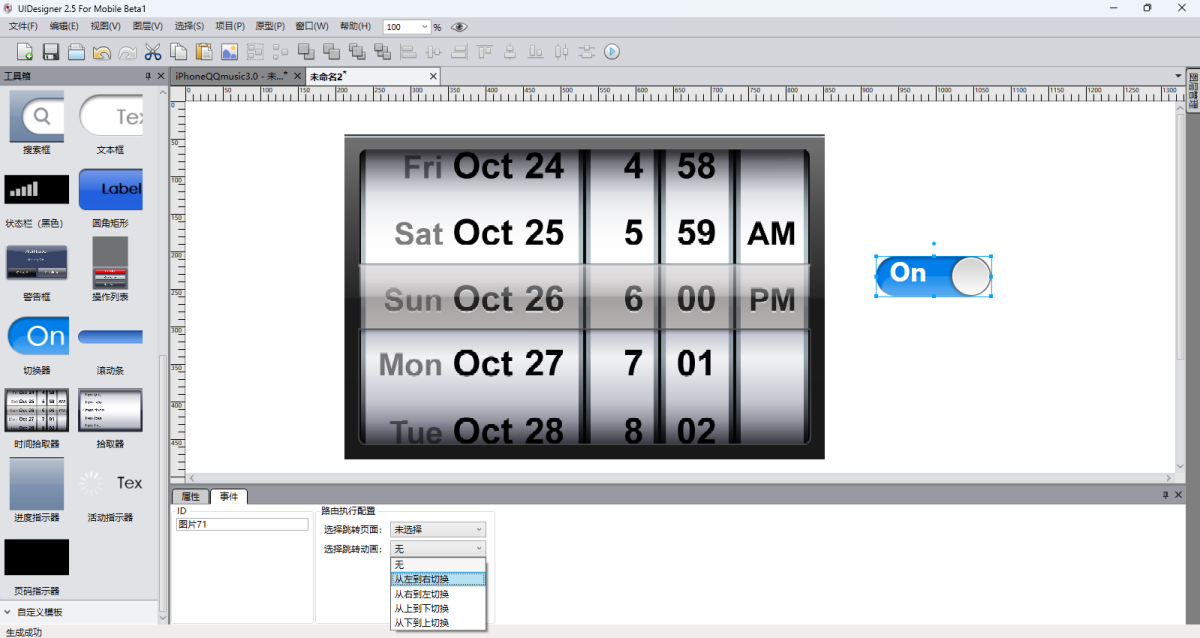The width and height of the screenshot is (1200, 638).
Task: Toggle the preview eye icon
Action: click(x=459, y=27)
